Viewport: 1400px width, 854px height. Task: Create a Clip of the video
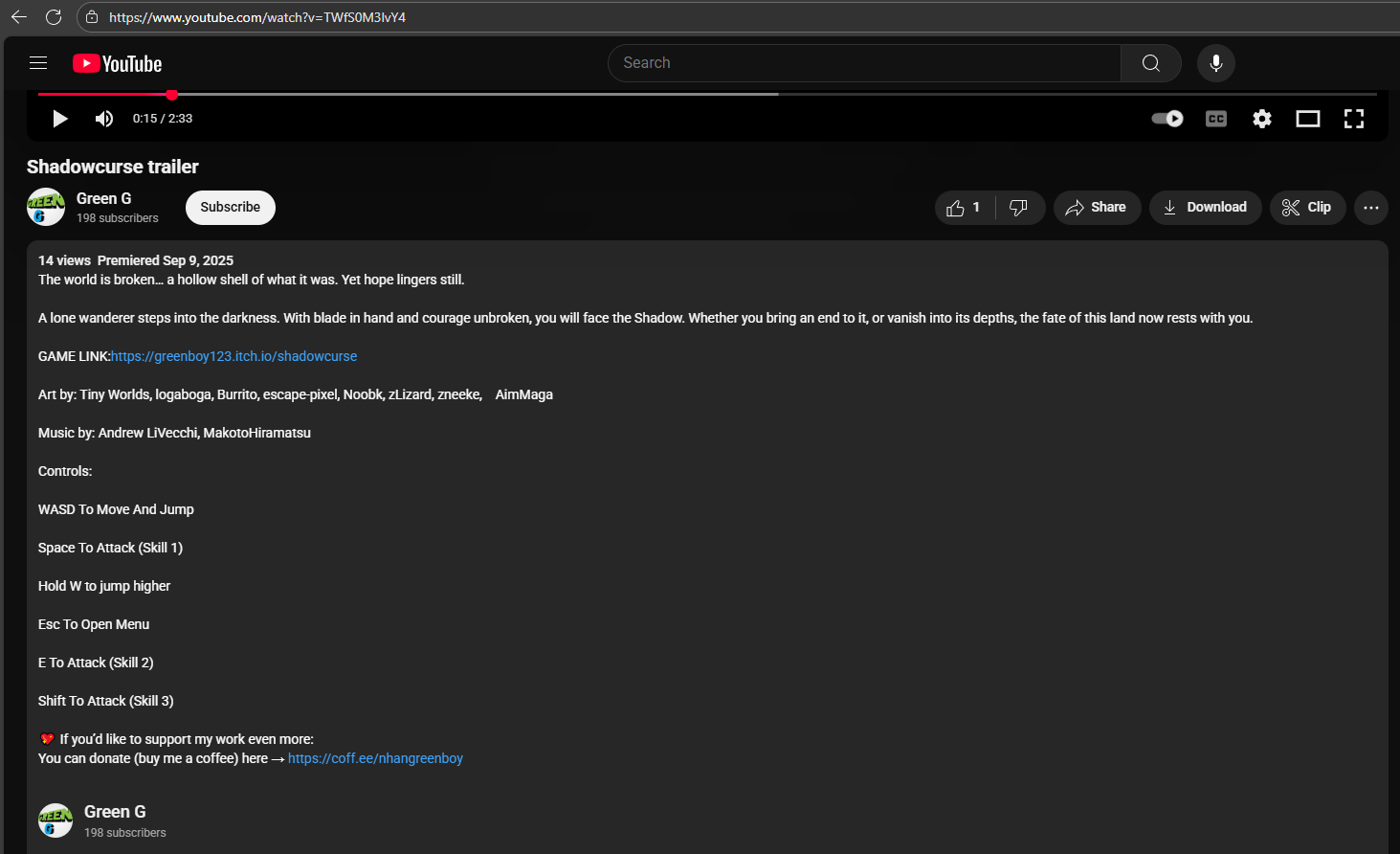1307,208
